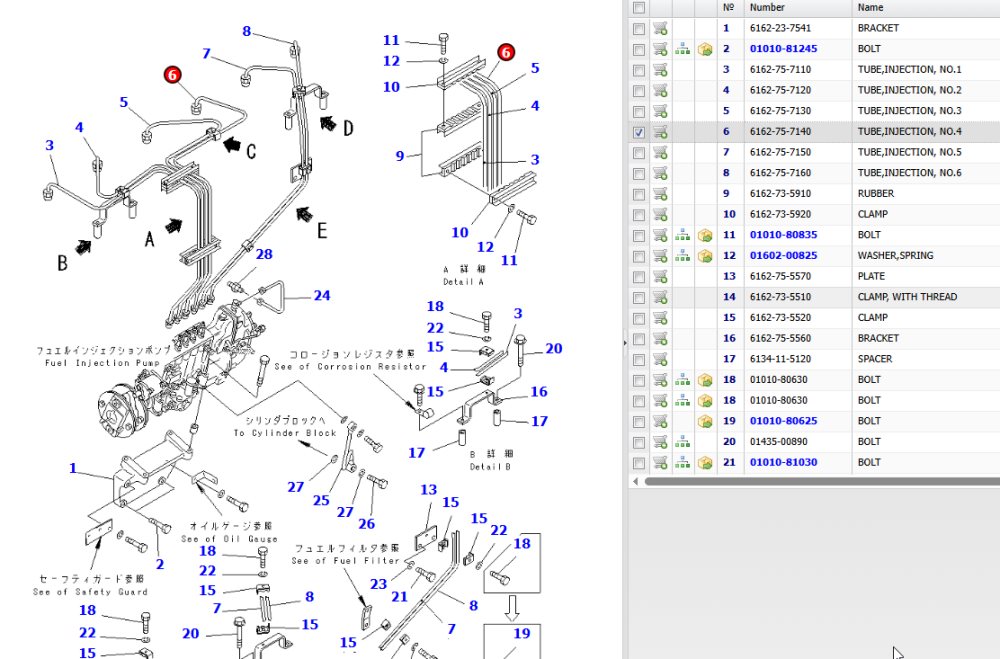Select the checkbox for CLAMP 6162-73-5920

[639, 215]
